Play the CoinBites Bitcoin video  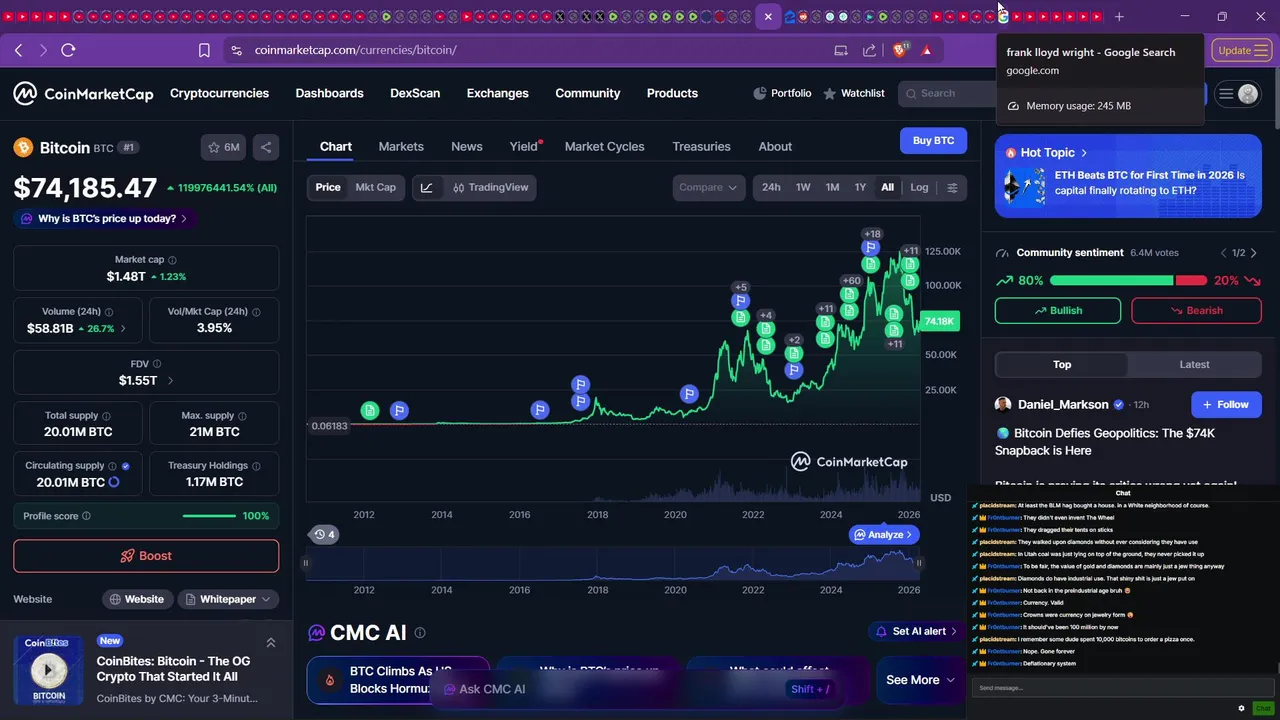tap(49, 670)
